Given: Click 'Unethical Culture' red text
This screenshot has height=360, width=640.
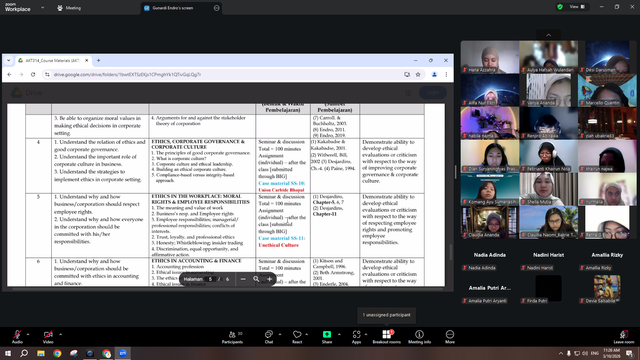Looking at the screenshot, I should (278, 245).
